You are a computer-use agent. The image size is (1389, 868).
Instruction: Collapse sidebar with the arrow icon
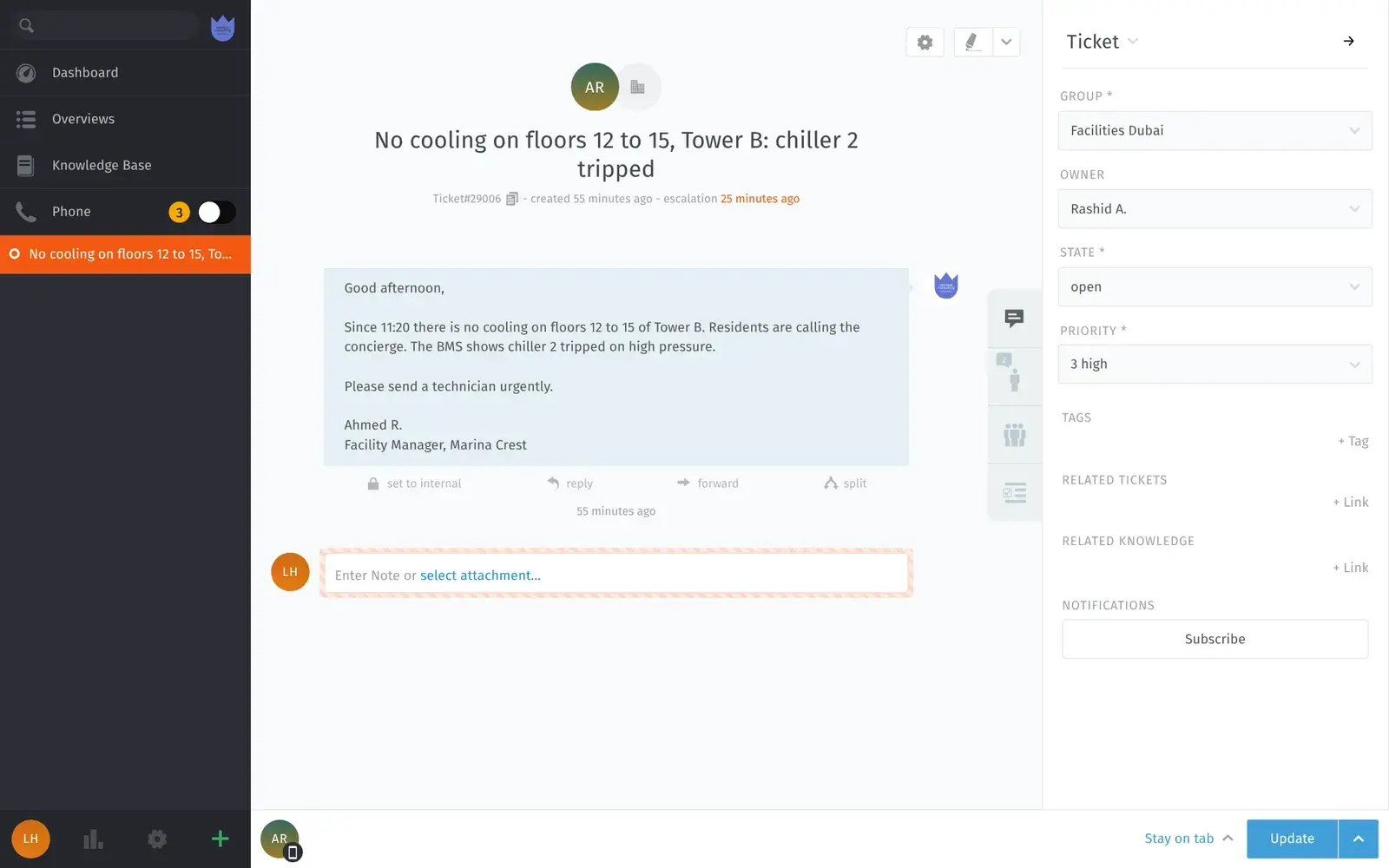(1348, 41)
